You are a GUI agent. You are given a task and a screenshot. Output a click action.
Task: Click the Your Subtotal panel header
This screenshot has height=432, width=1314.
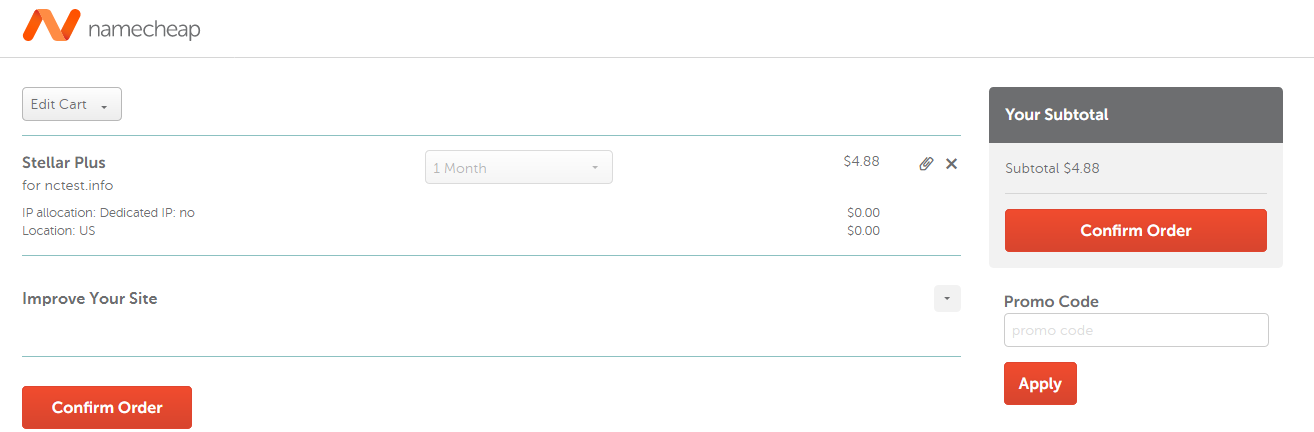click(x=1135, y=114)
